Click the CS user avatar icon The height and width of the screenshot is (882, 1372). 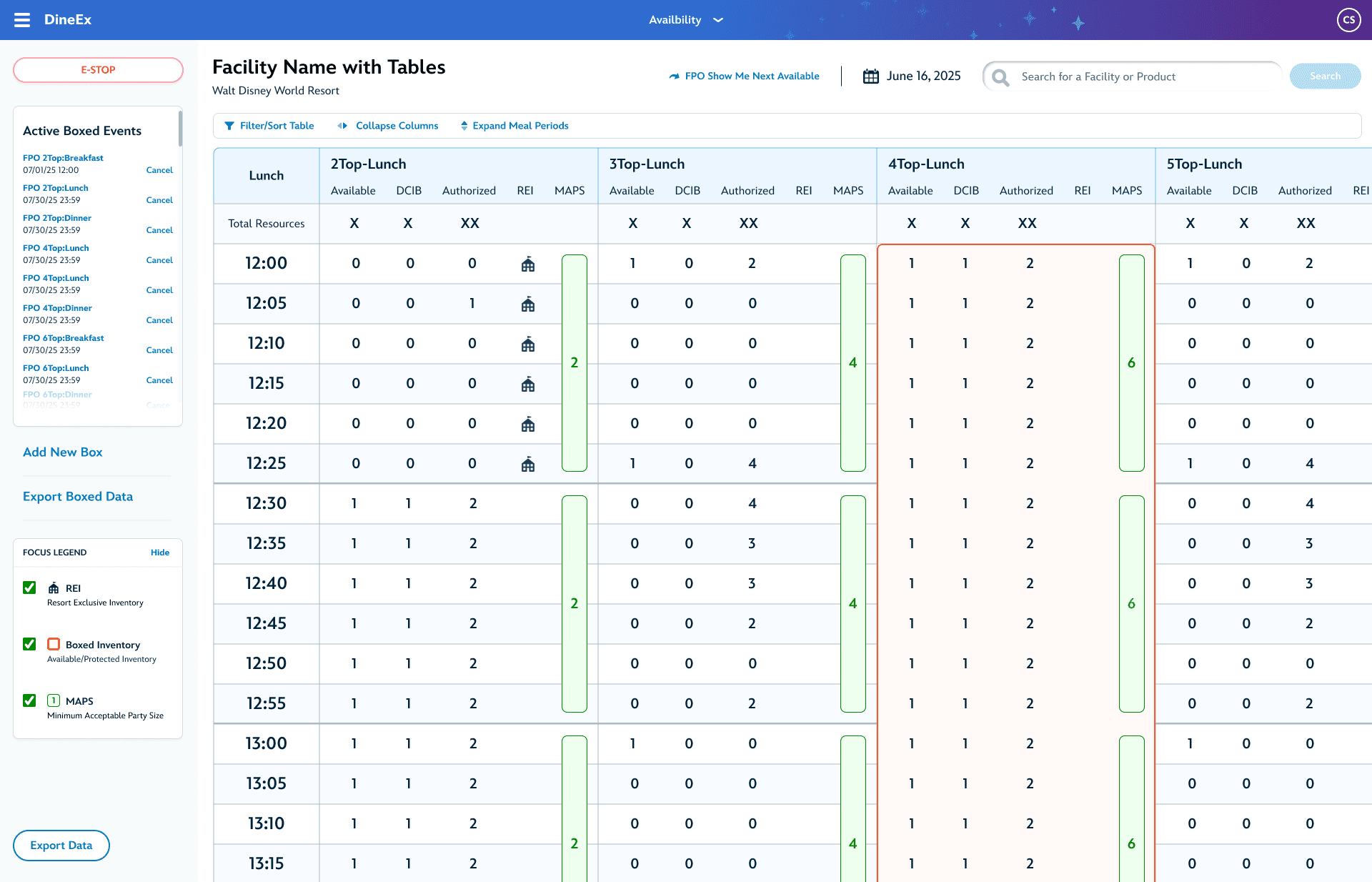[x=1348, y=20]
